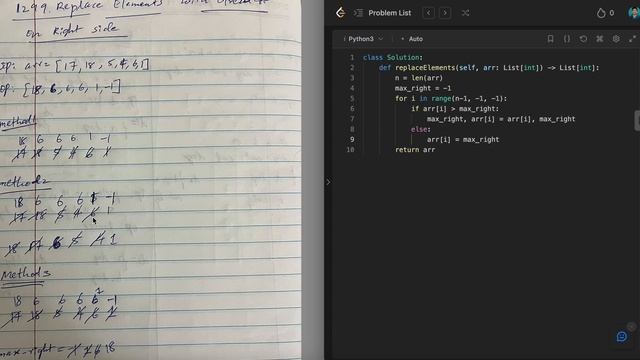Image resolution: width=640 pixels, height=360 pixels.
Task: Click line number 9 in the editor
Action: click(352, 139)
